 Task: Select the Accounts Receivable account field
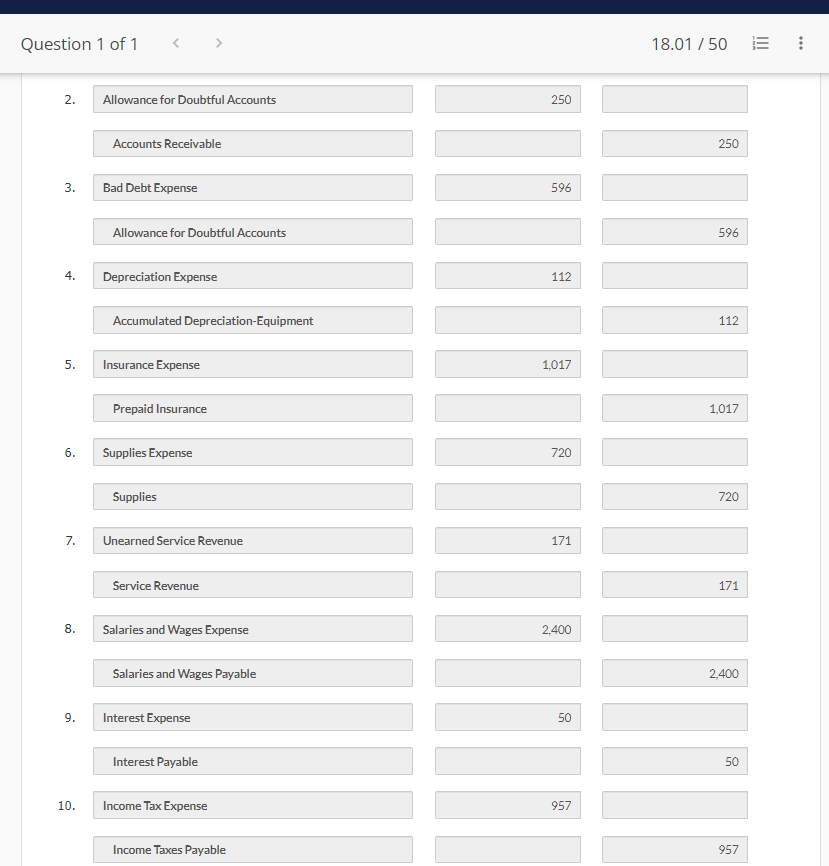(252, 143)
